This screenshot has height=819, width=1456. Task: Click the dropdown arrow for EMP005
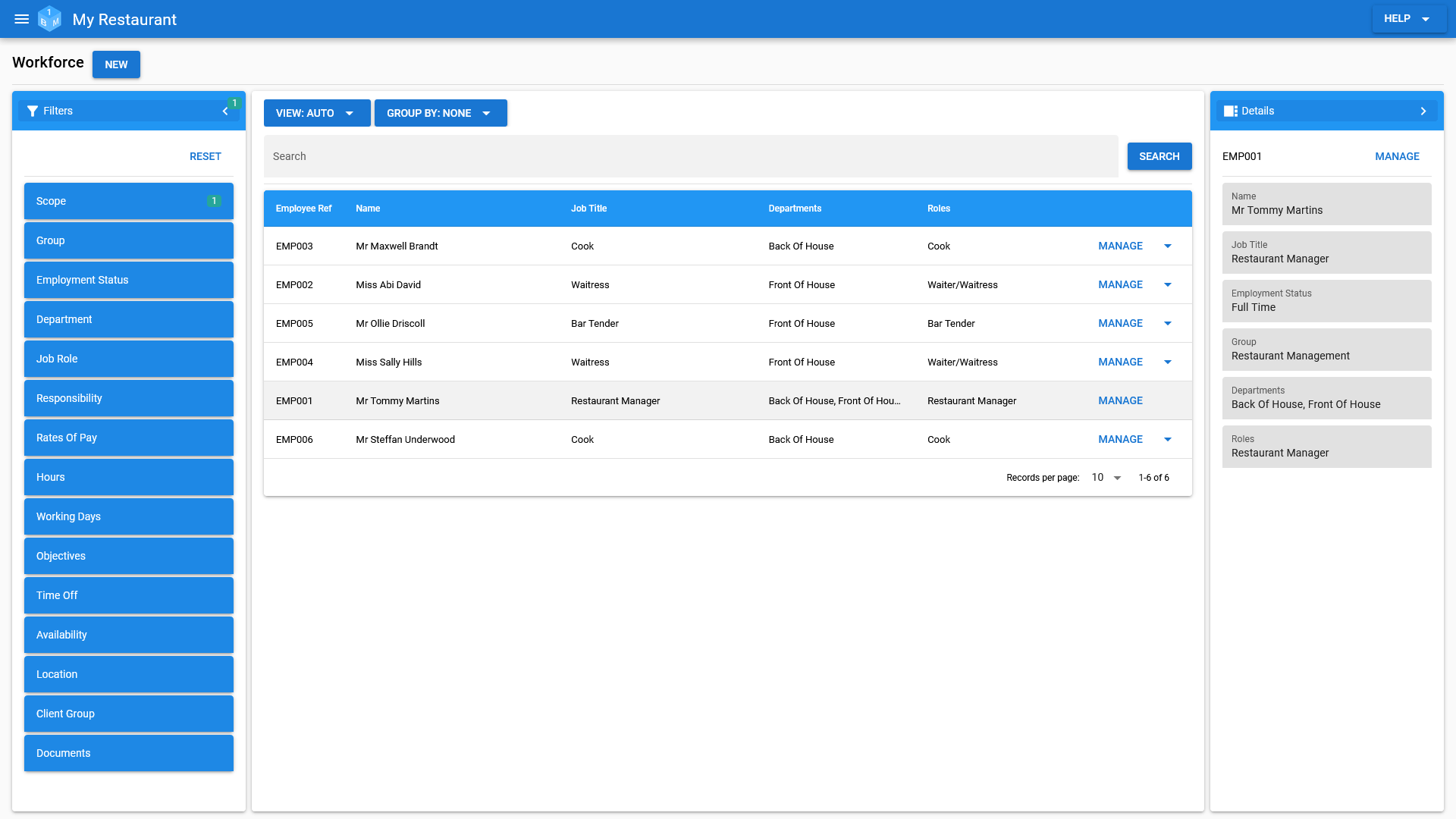pos(1168,323)
